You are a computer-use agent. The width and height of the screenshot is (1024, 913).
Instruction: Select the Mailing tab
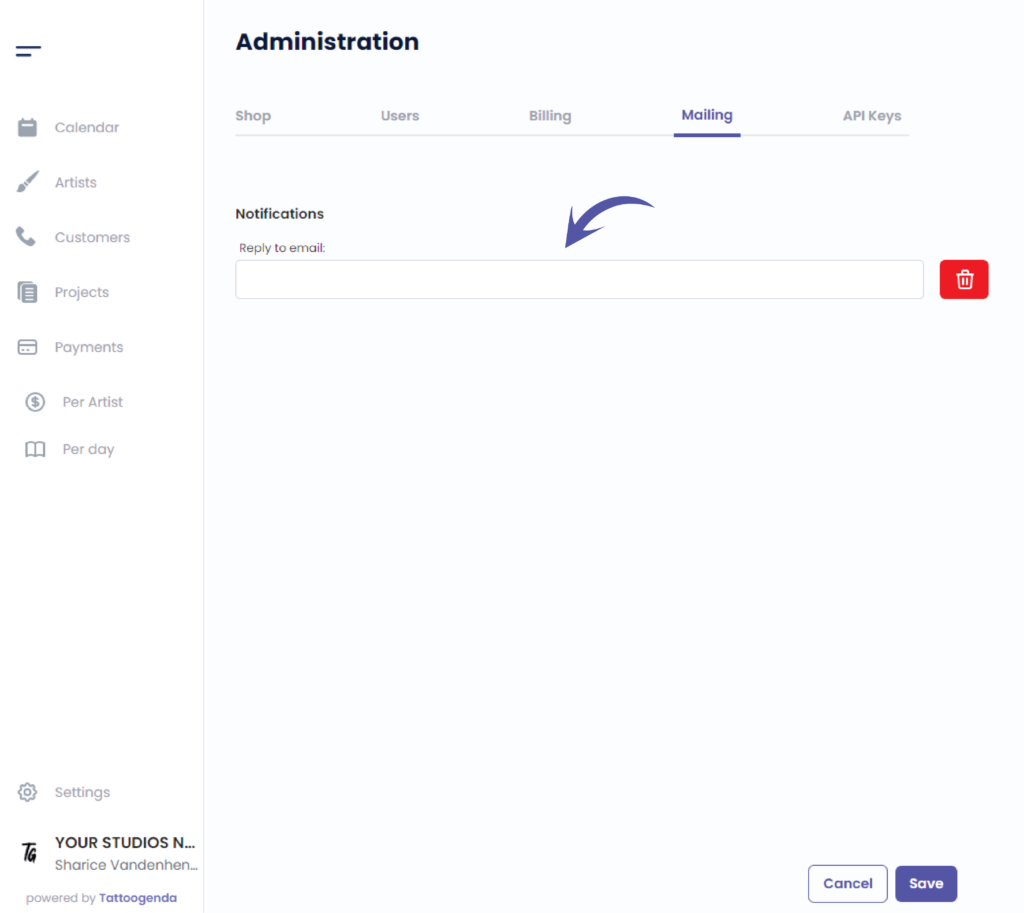pyautogui.click(x=707, y=116)
